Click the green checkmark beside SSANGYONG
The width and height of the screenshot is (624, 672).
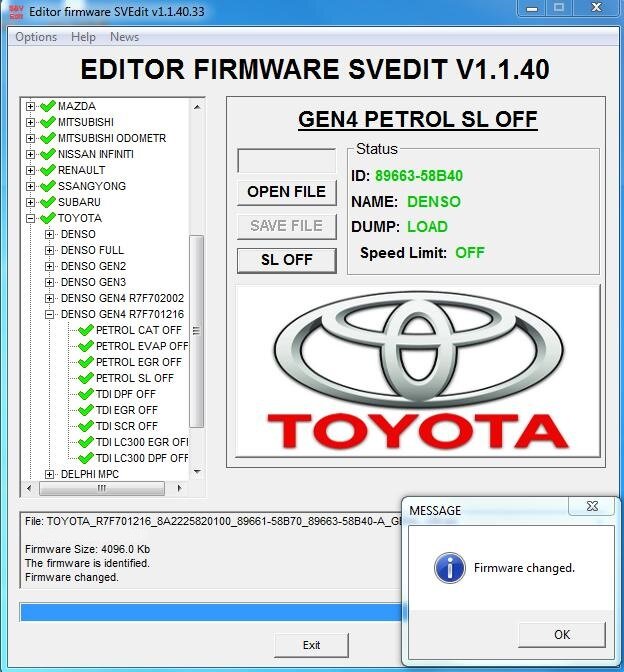(48, 186)
